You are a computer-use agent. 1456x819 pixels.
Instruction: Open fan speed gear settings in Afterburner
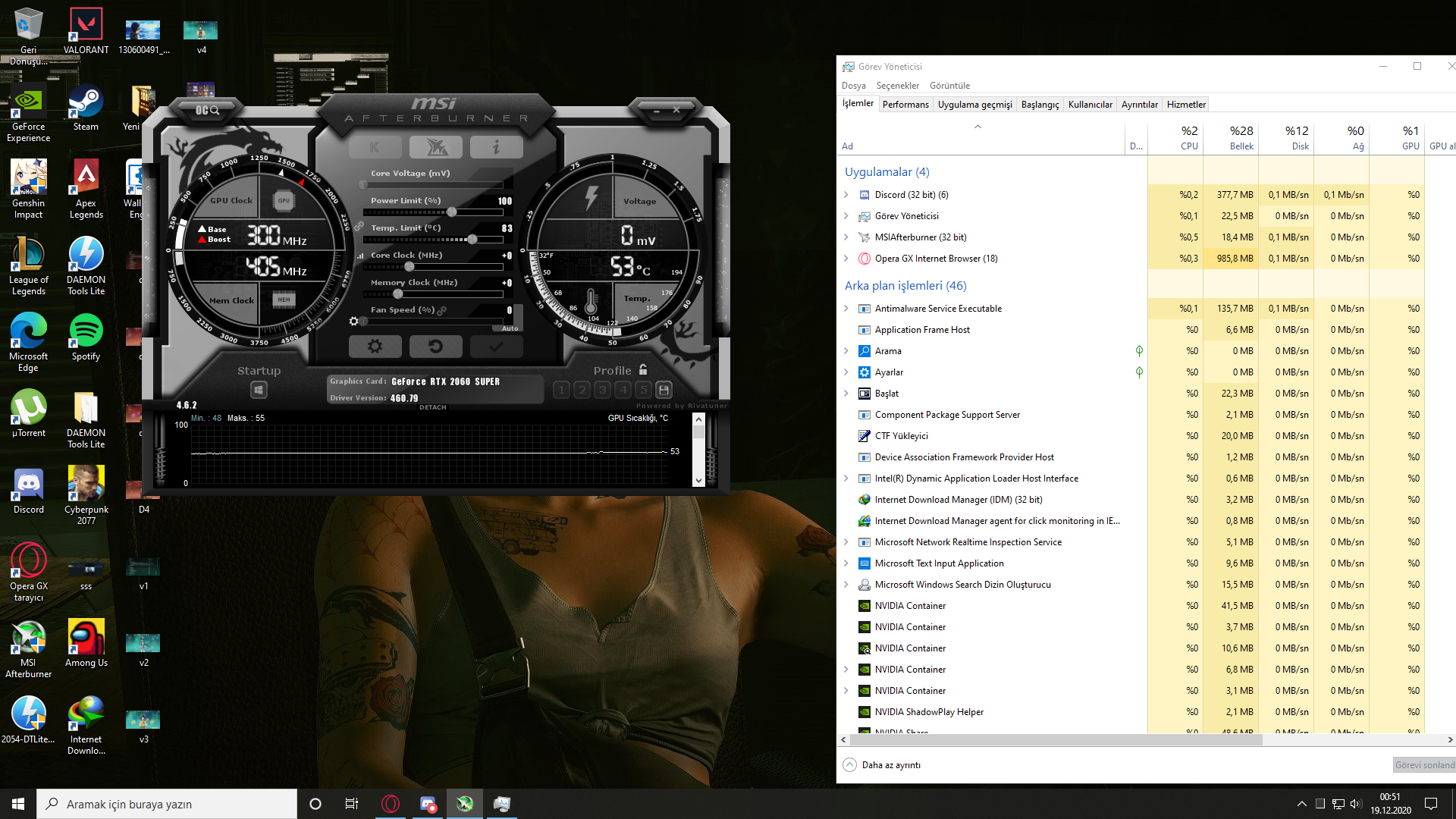tap(353, 322)
